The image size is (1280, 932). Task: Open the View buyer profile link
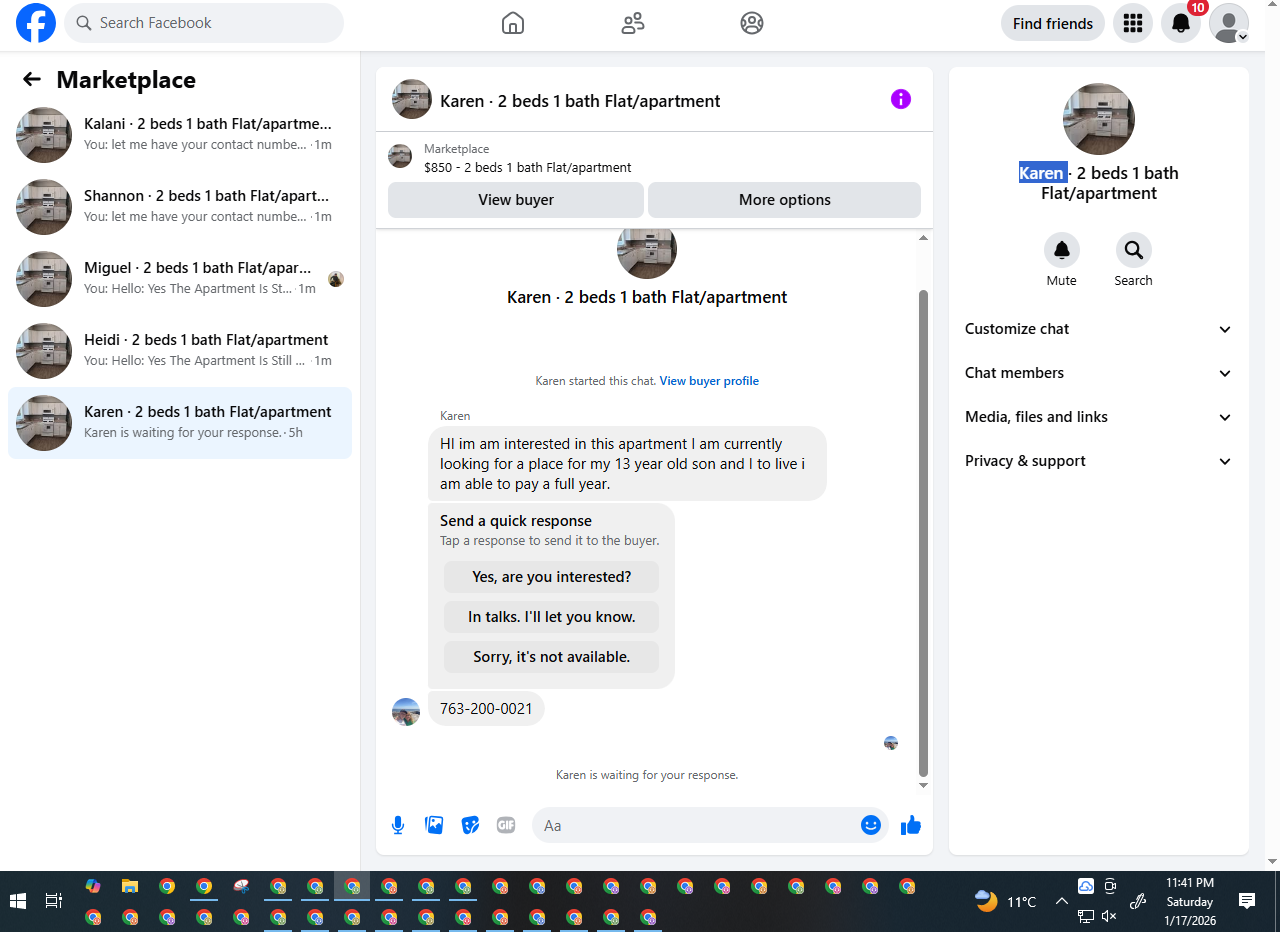tap(709, 381)
